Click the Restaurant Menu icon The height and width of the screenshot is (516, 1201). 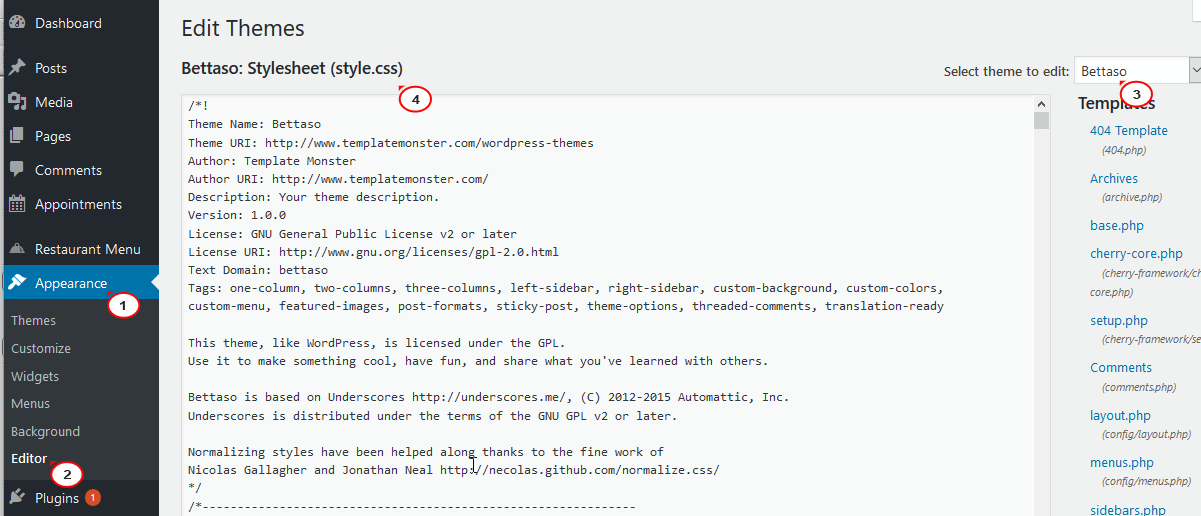[x=17, y=249]
